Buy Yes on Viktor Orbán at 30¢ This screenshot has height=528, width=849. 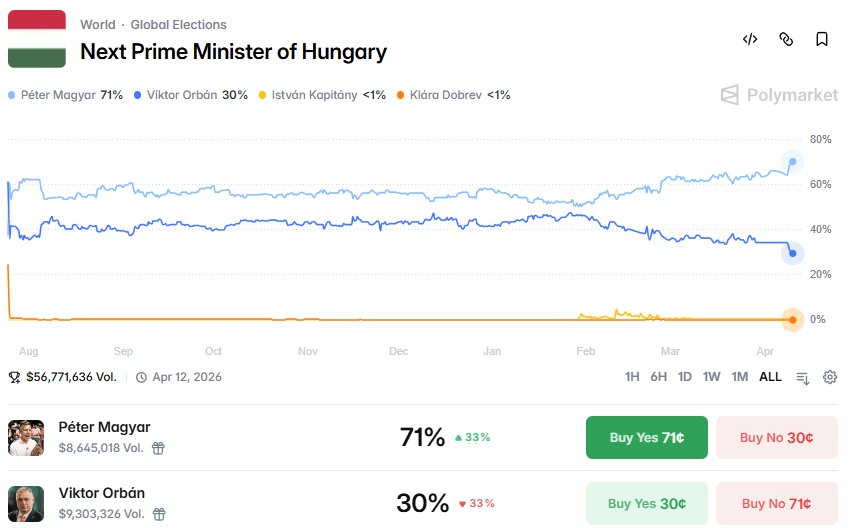[x=646, y=503]
